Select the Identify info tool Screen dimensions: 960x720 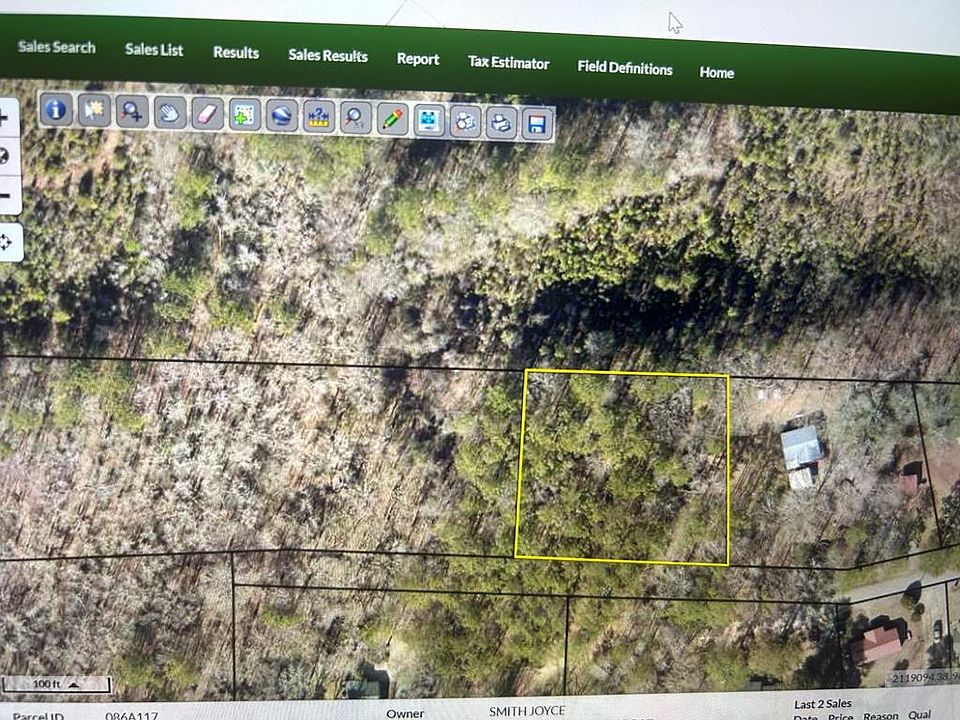click(x=56, y=110)
